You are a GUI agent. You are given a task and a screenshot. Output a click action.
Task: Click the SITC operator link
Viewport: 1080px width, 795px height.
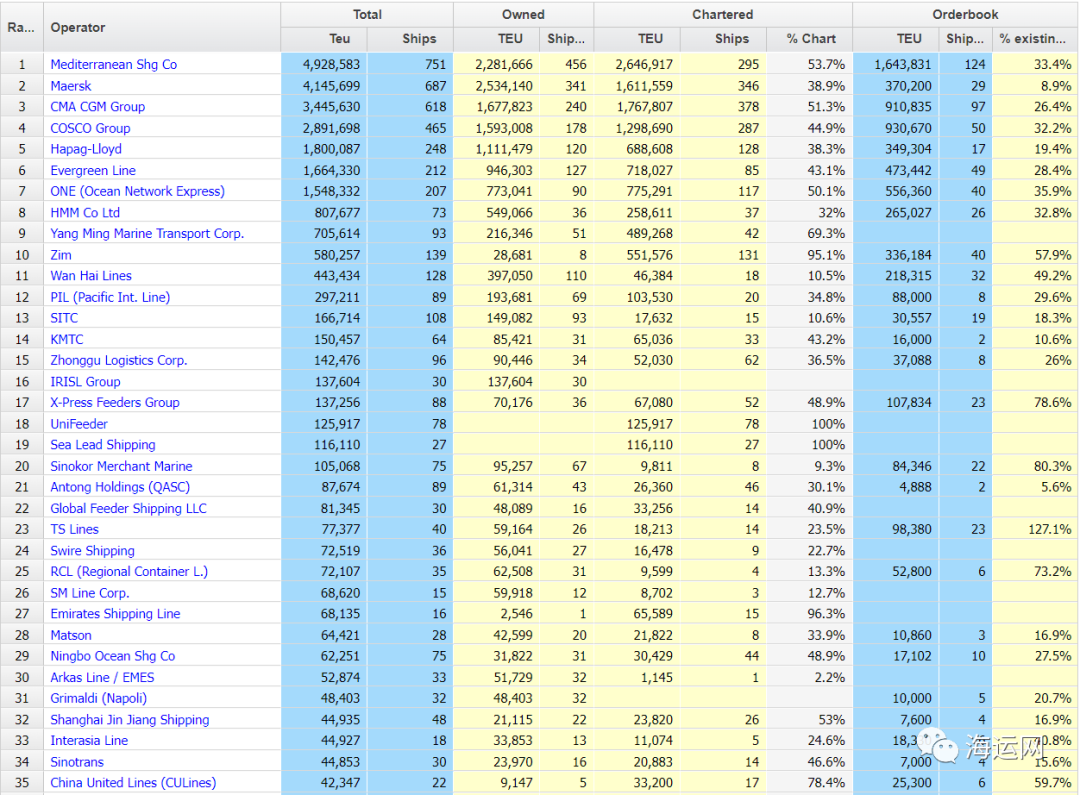[64, 318]
